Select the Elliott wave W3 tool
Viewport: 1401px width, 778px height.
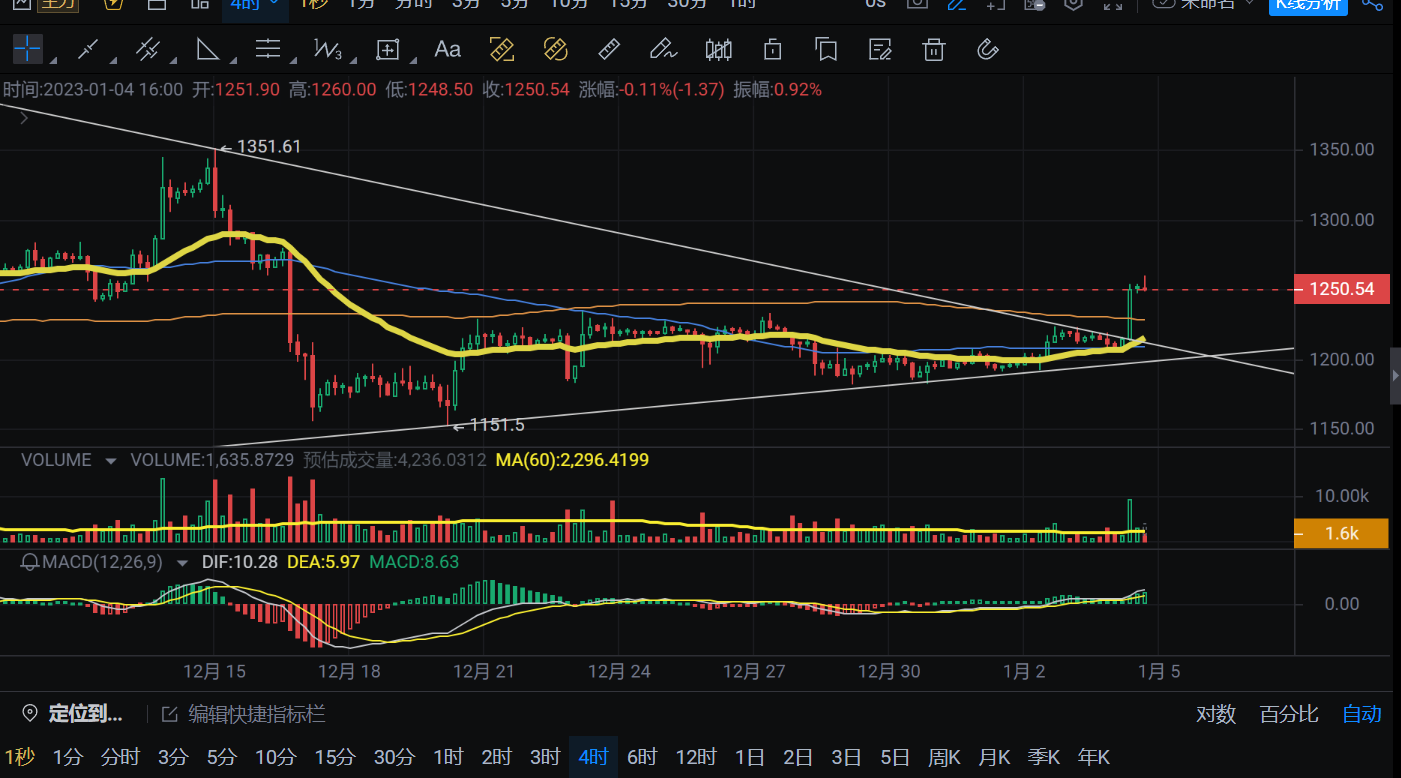click(x=327, y=49)
